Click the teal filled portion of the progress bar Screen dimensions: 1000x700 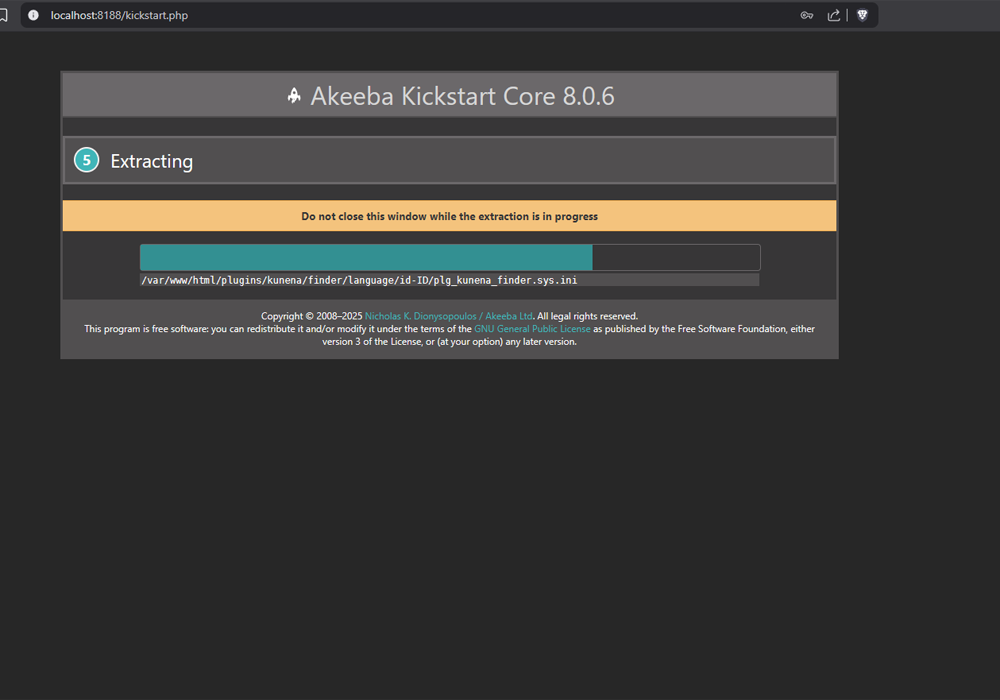point(365,257)
